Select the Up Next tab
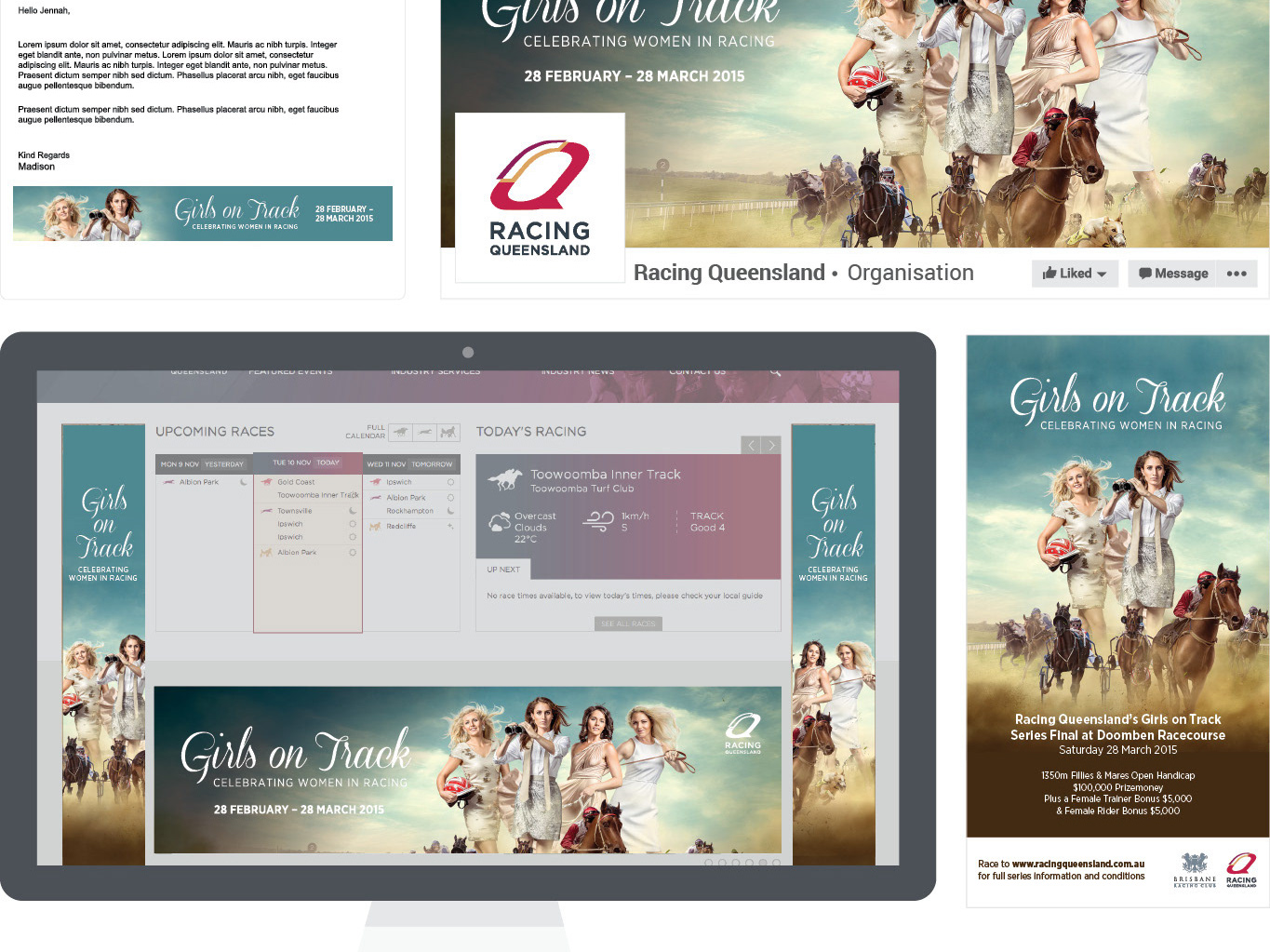Image resolution: width=1270 pixels, height=952 pixels. pyautogui.click(x=503, y=570)
